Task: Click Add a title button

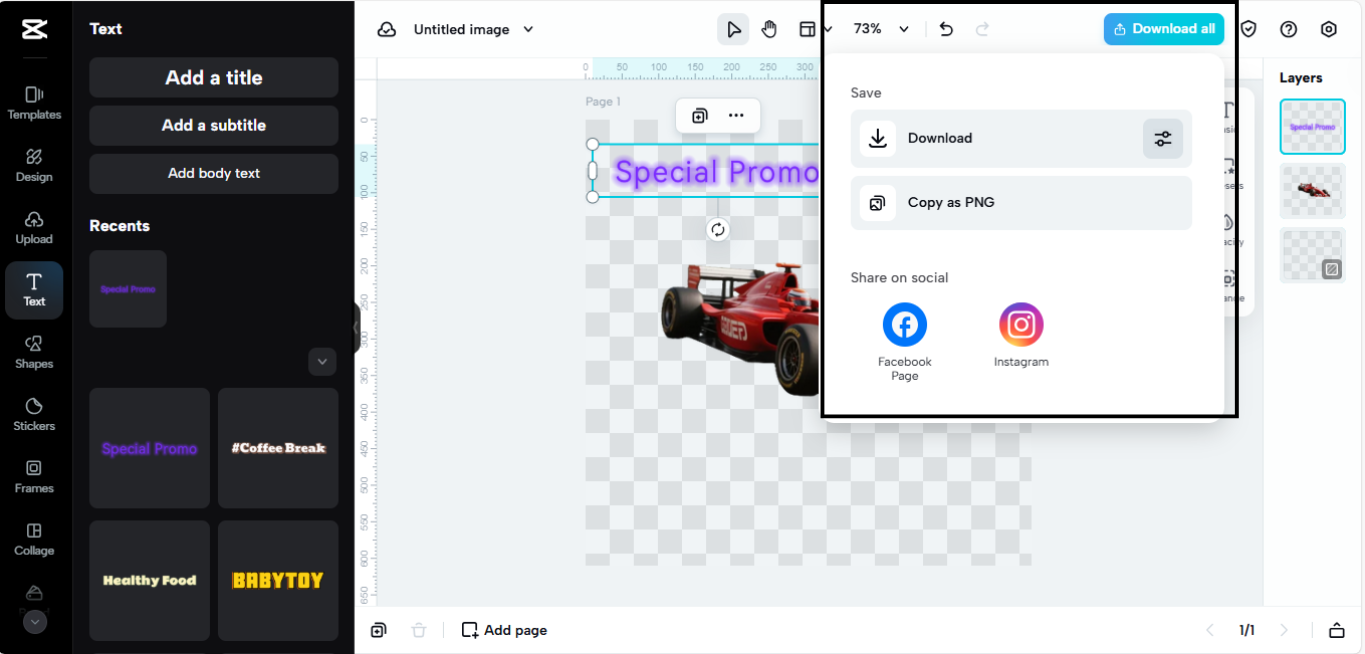Action: 214,77
